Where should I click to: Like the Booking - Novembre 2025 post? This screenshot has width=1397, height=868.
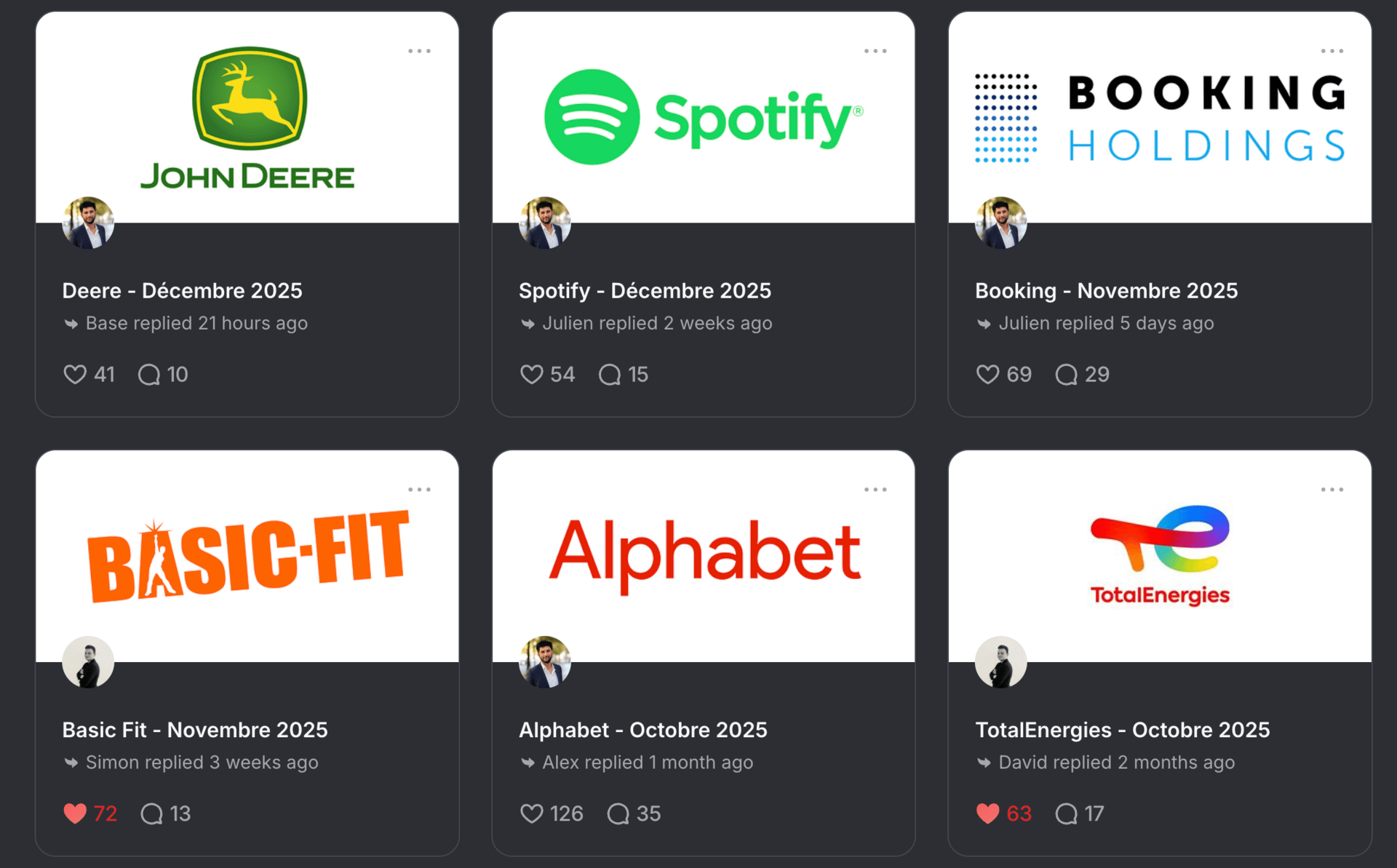tap(987, 374)
